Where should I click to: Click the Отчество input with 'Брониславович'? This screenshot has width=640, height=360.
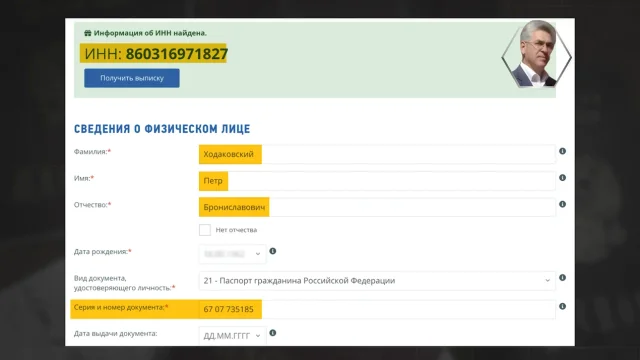click(377, 207)
